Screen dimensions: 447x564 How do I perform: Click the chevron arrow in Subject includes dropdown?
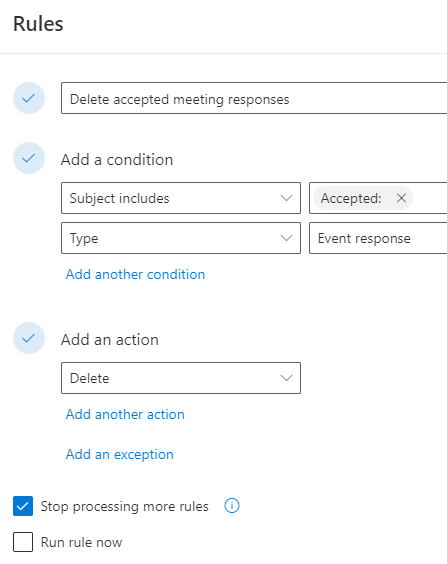[286, 198]
